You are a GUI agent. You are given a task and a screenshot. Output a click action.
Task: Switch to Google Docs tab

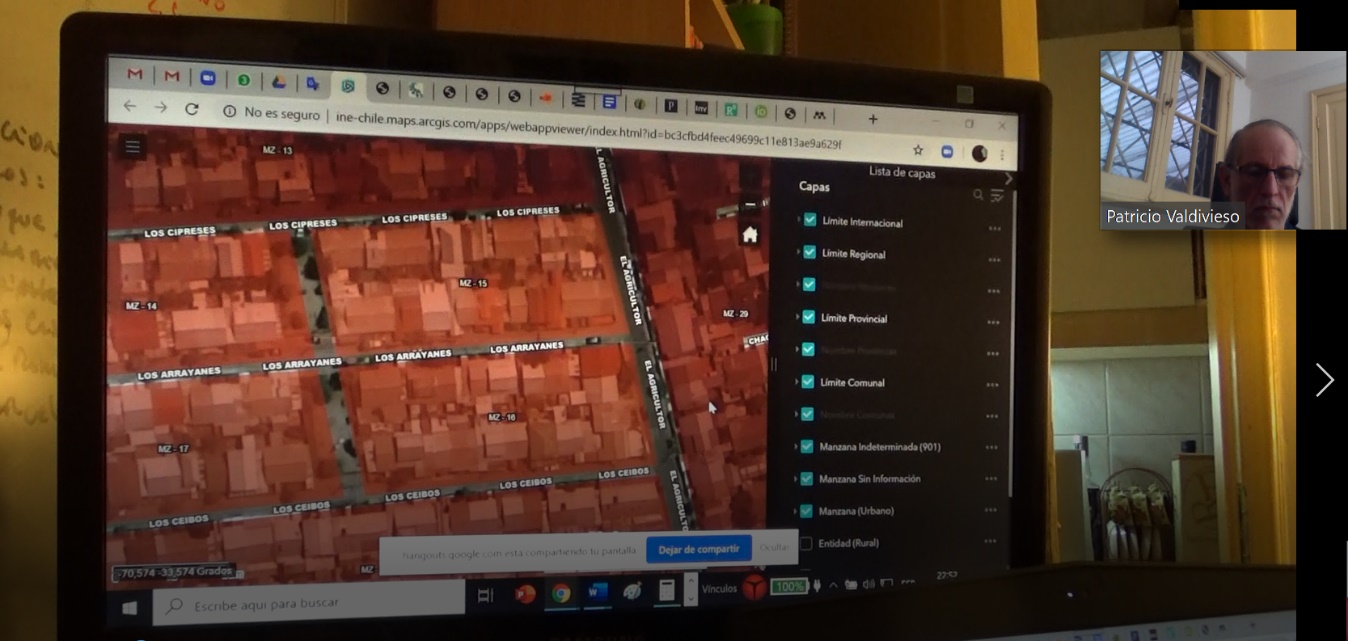pos(609,101)
